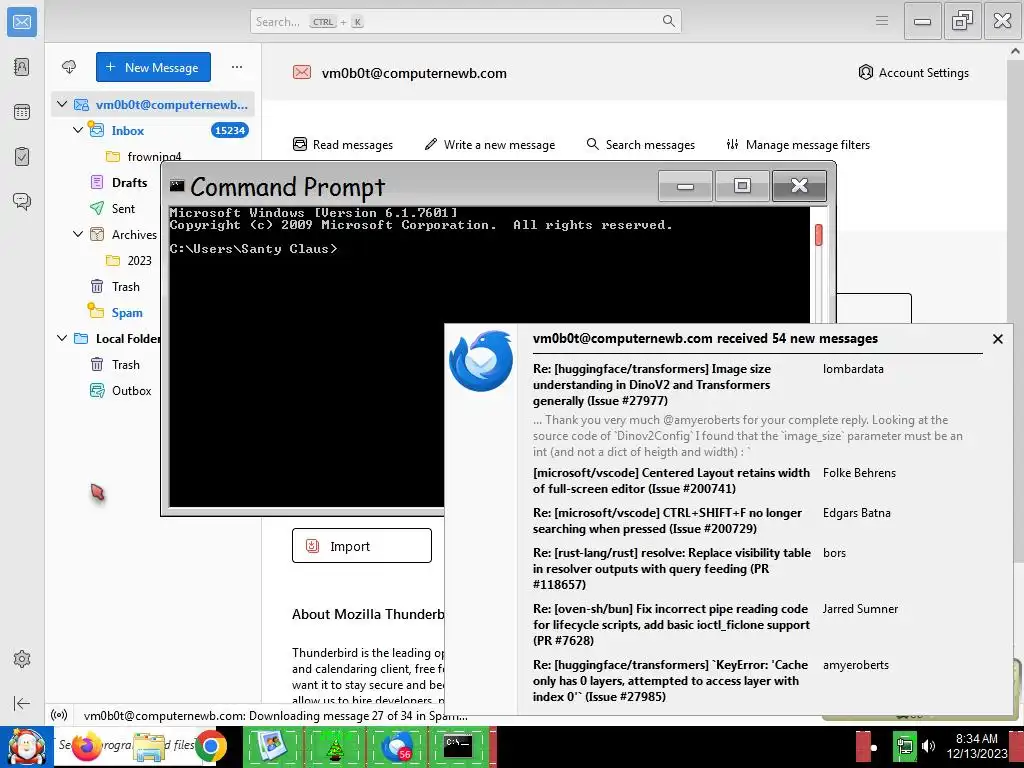Open File Explorer from the taskbar

149,747
